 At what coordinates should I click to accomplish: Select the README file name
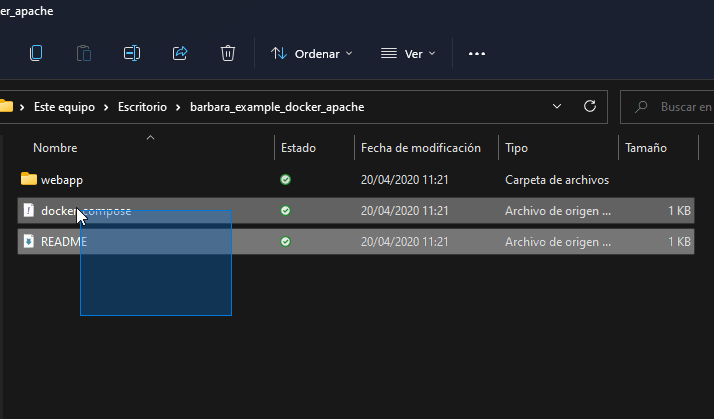64,242
